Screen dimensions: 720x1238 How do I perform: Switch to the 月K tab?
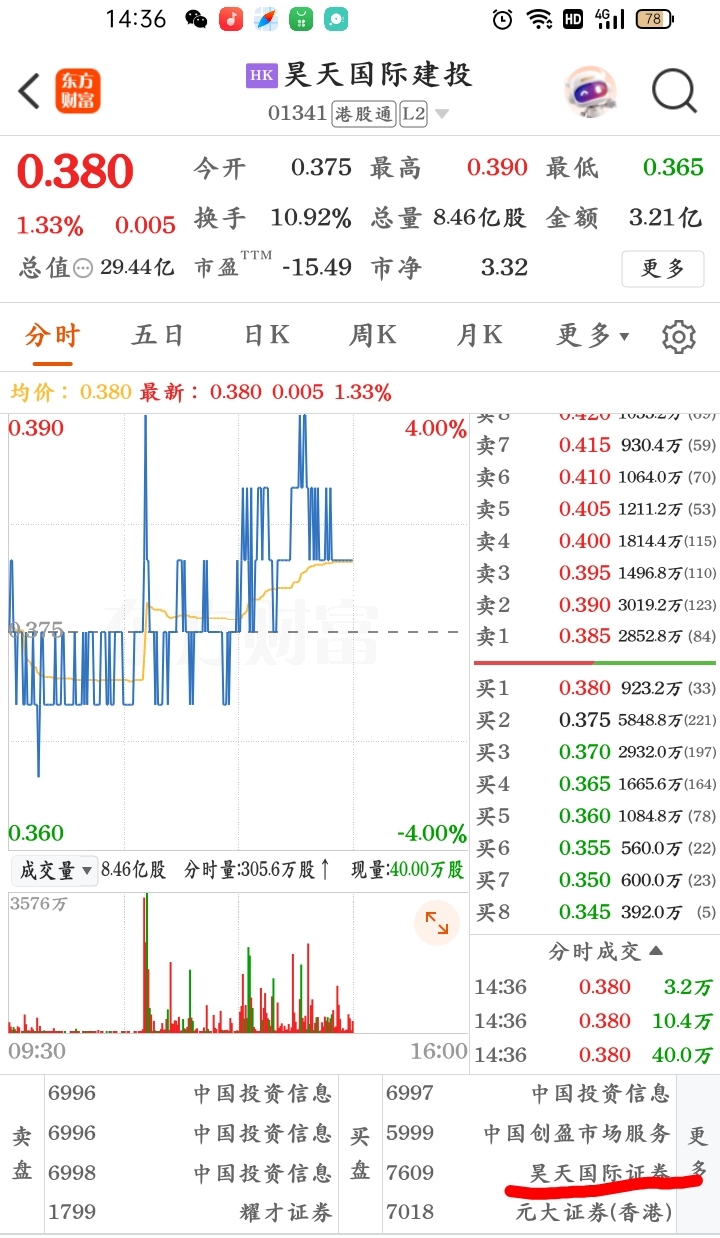479,336
